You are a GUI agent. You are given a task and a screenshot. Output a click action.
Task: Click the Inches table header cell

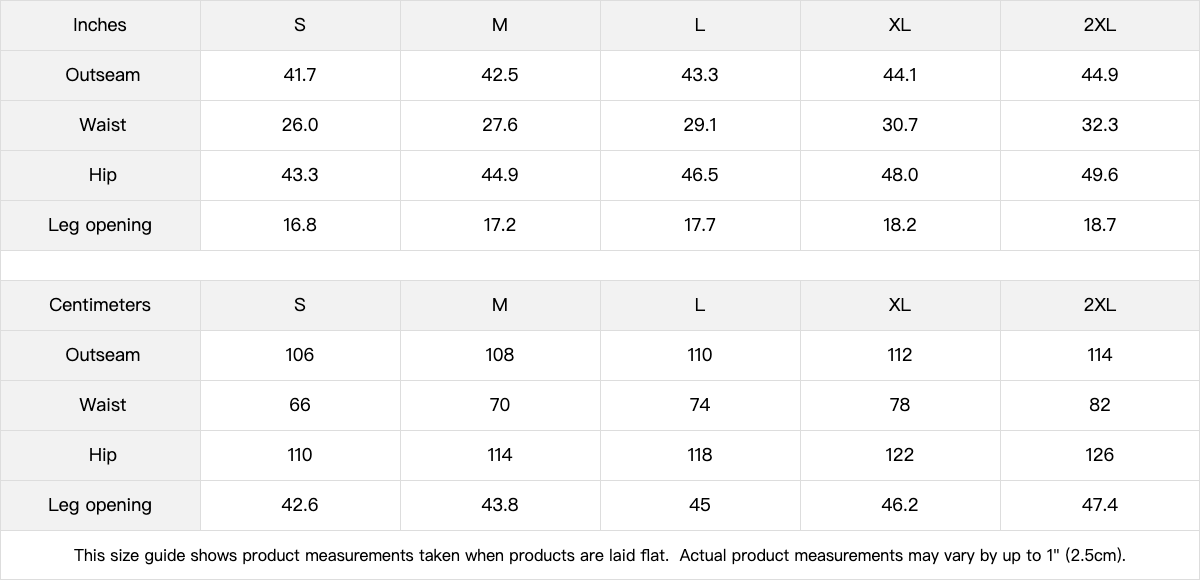(x=100, y=25)
